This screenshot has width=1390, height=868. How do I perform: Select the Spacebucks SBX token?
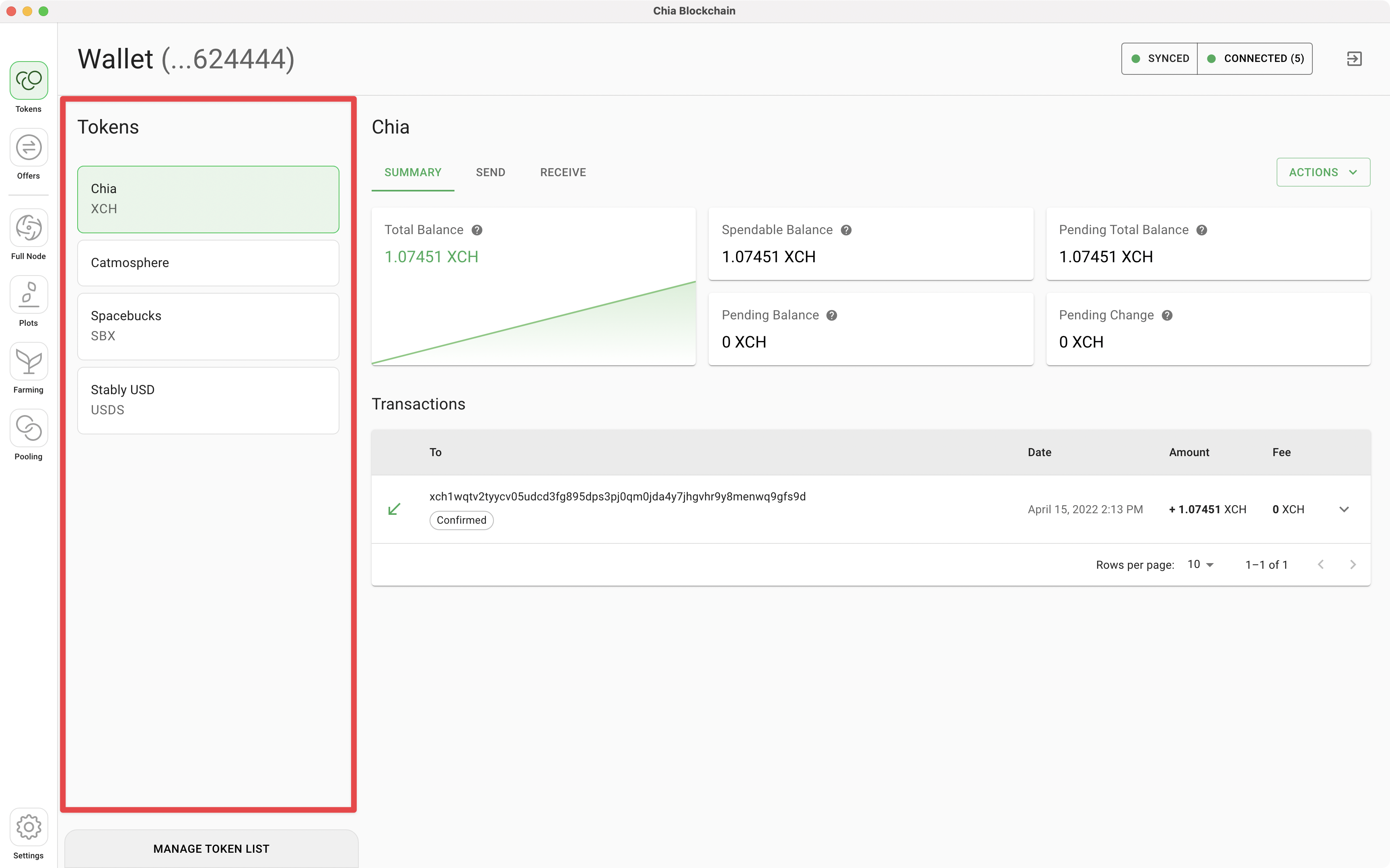point(208,326)
